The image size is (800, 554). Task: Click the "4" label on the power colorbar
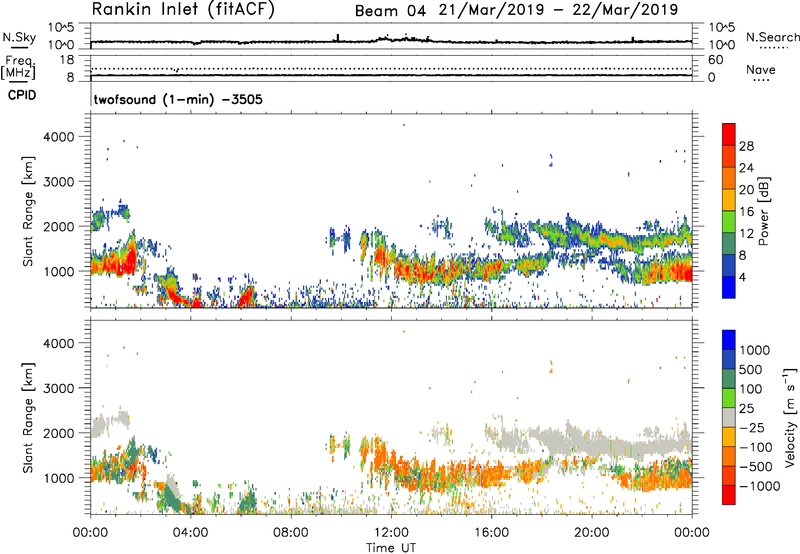tap(743, 278)
